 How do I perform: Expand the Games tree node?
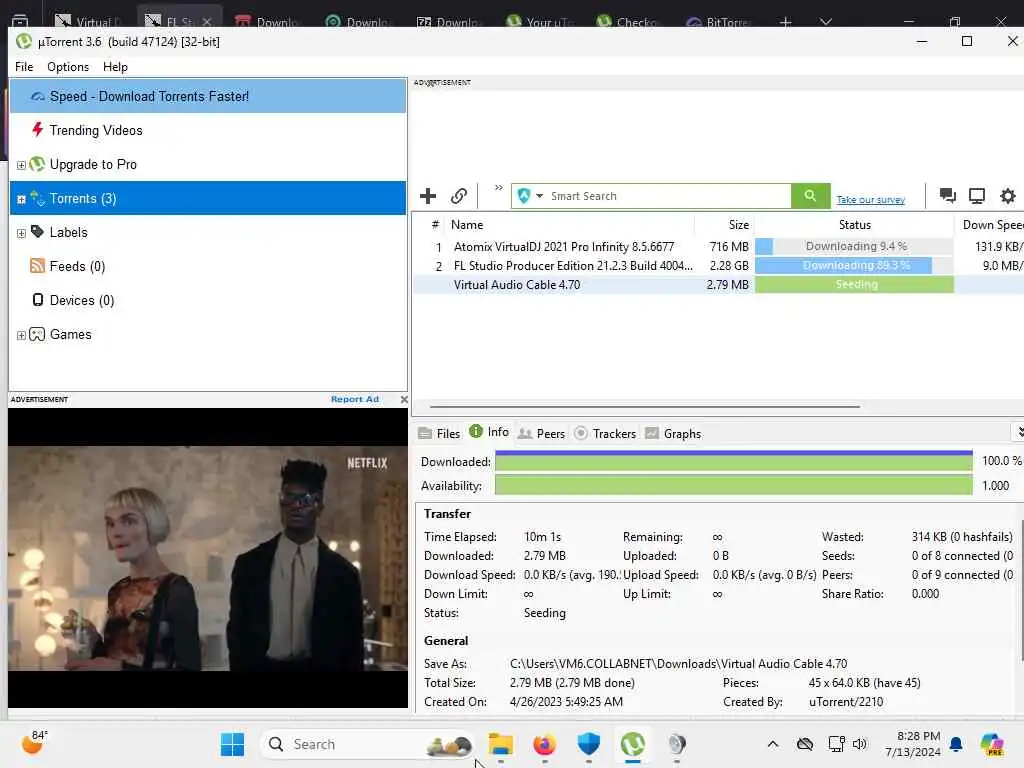(21, 335)
